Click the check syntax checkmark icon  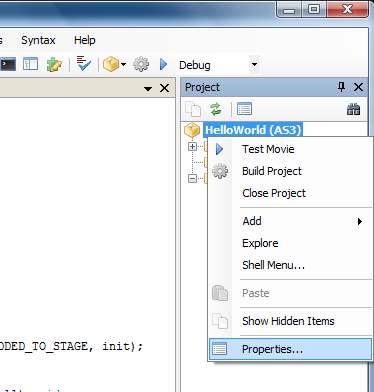pyautogui.click(x=83, y=63)
